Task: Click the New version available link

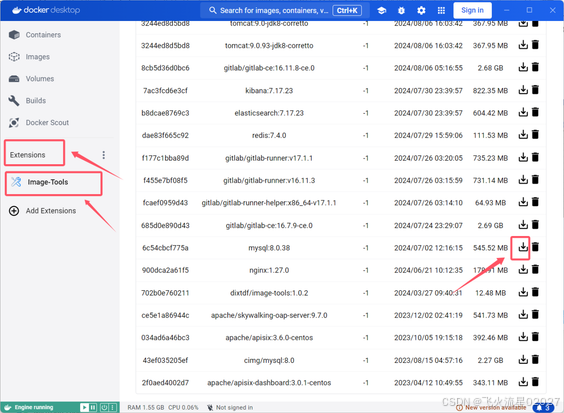Action: pyautogui.click(x=492, y=408)
